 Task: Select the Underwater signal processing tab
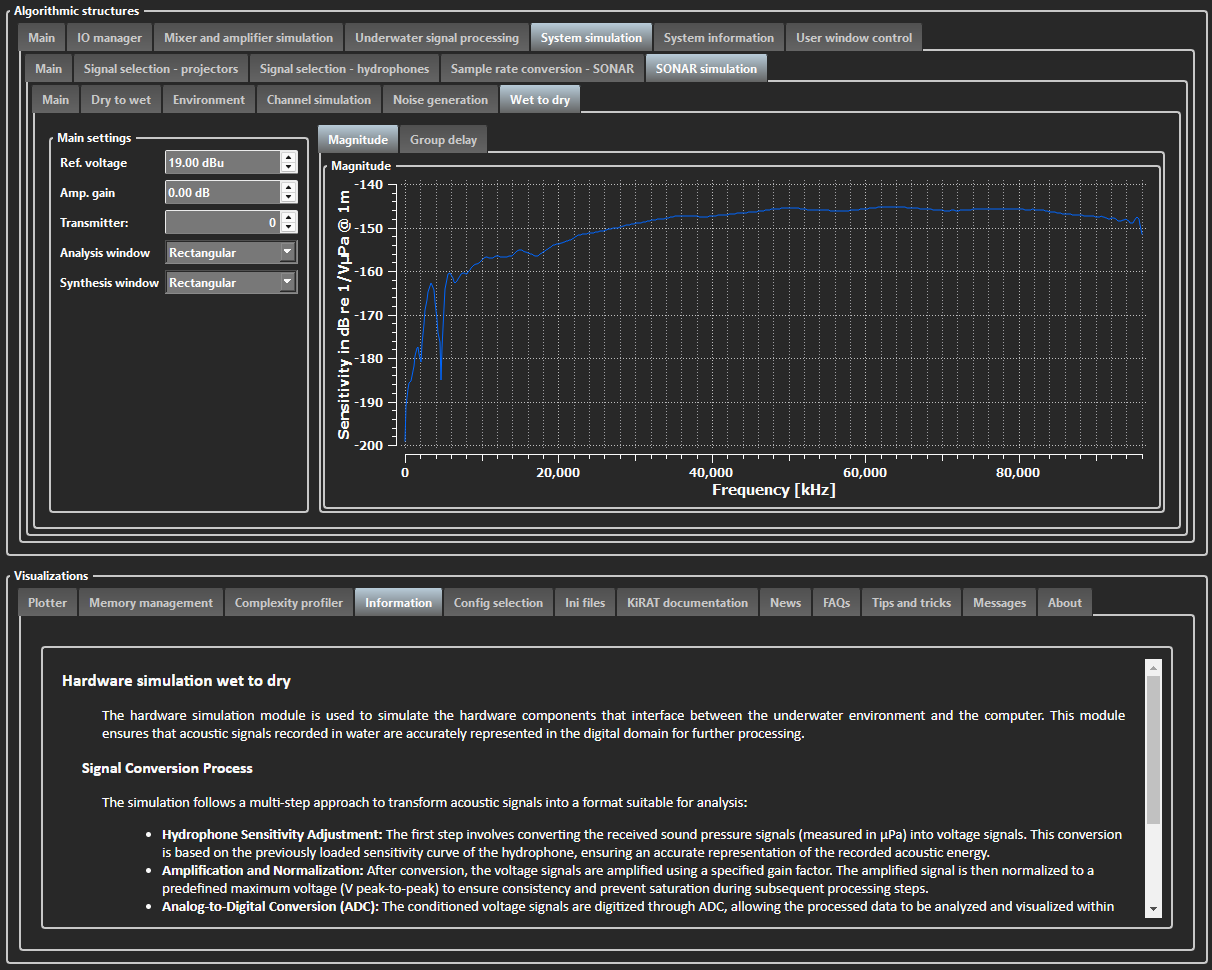tap(437, 38)
